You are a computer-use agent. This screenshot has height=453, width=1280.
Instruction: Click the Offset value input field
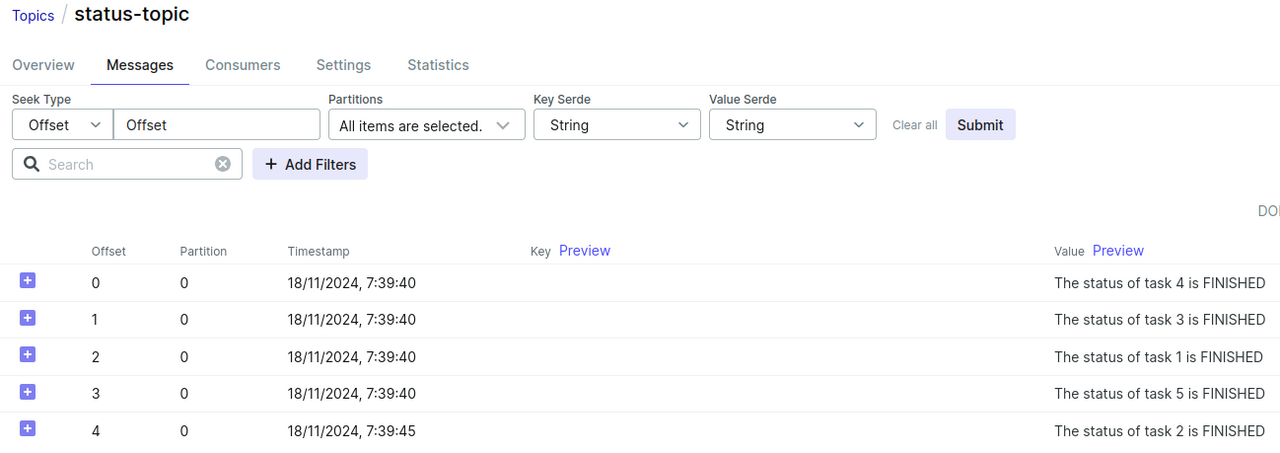click(x=216, y=125)
